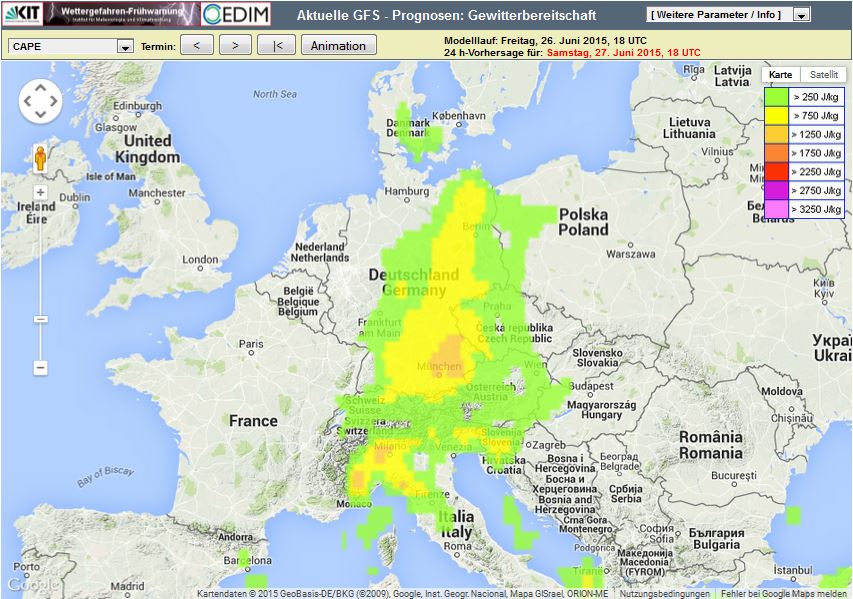Click light orange > 1250 J/kg swatch

click(776, 134)
